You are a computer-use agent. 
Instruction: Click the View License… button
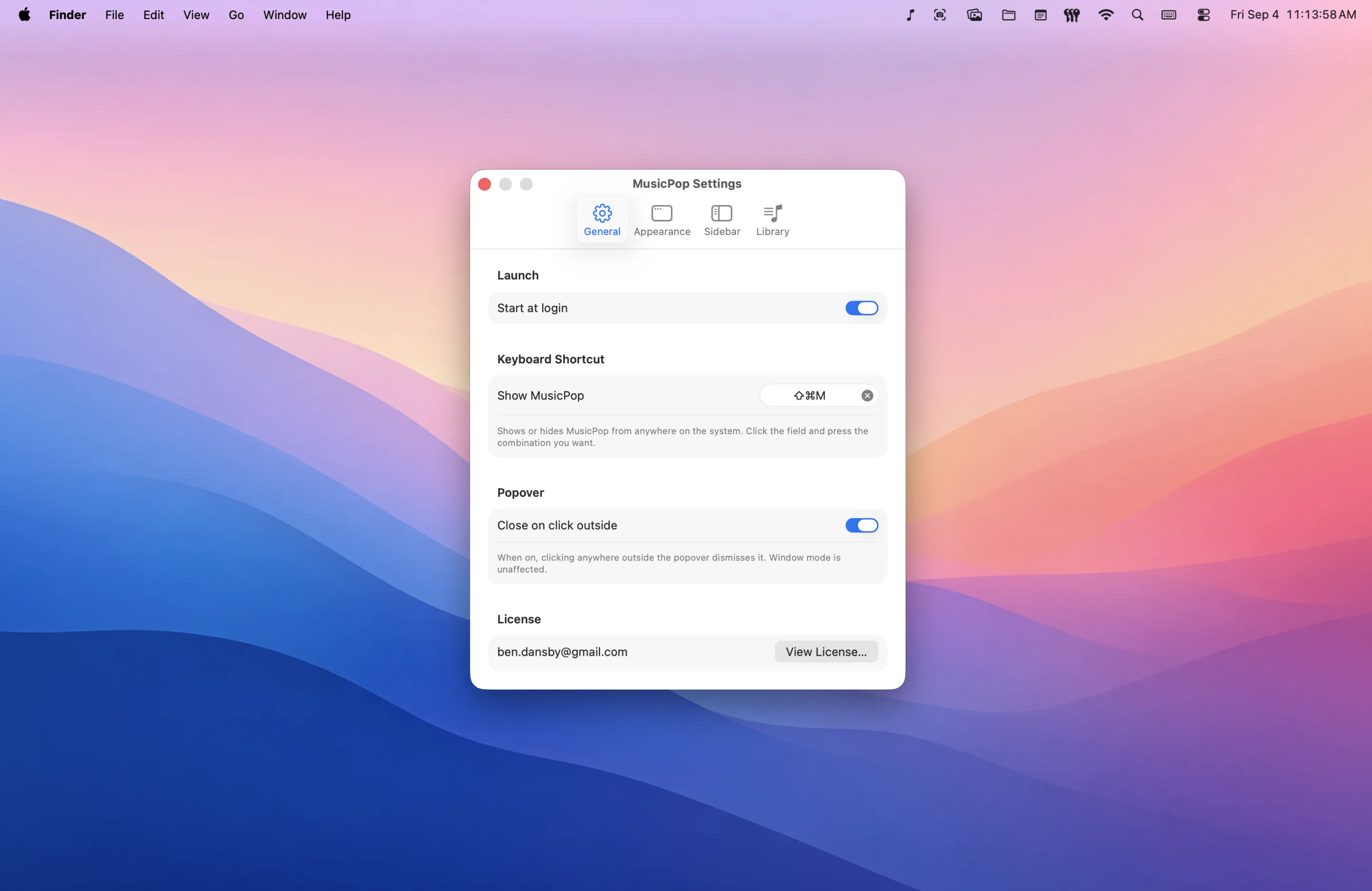[826, 651]
